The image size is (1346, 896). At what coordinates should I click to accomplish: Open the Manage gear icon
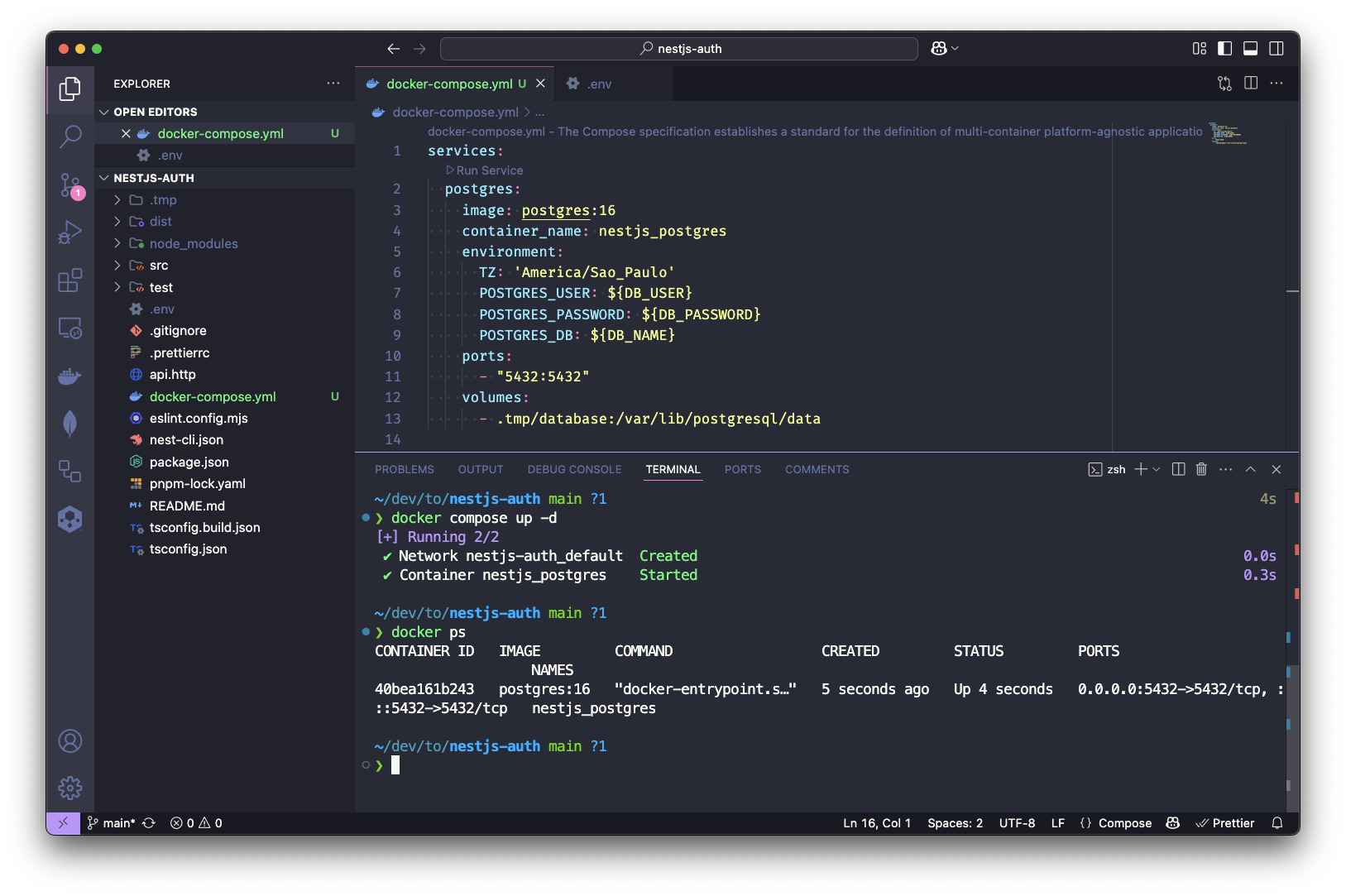point(70,788)
